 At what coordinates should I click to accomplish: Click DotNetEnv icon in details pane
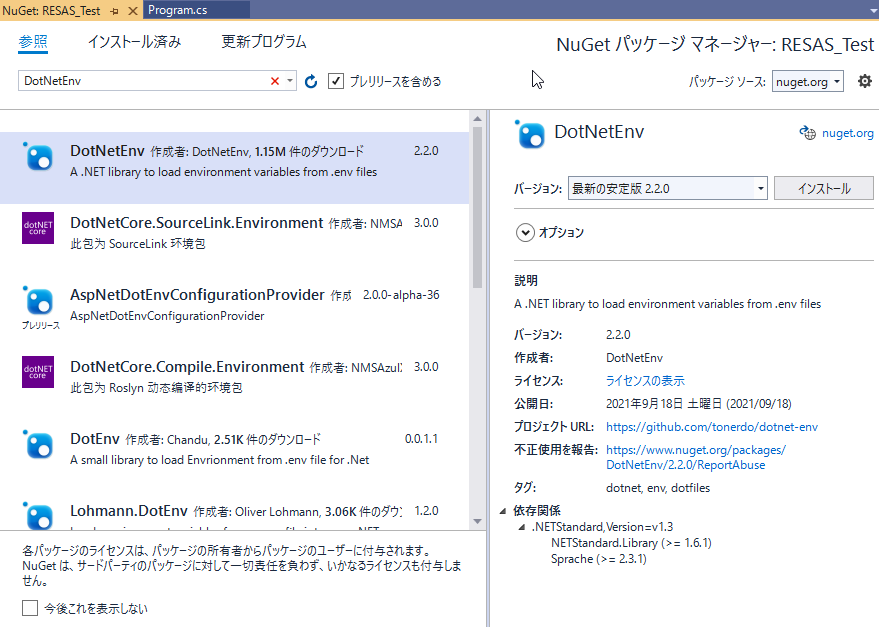[530, 134]
